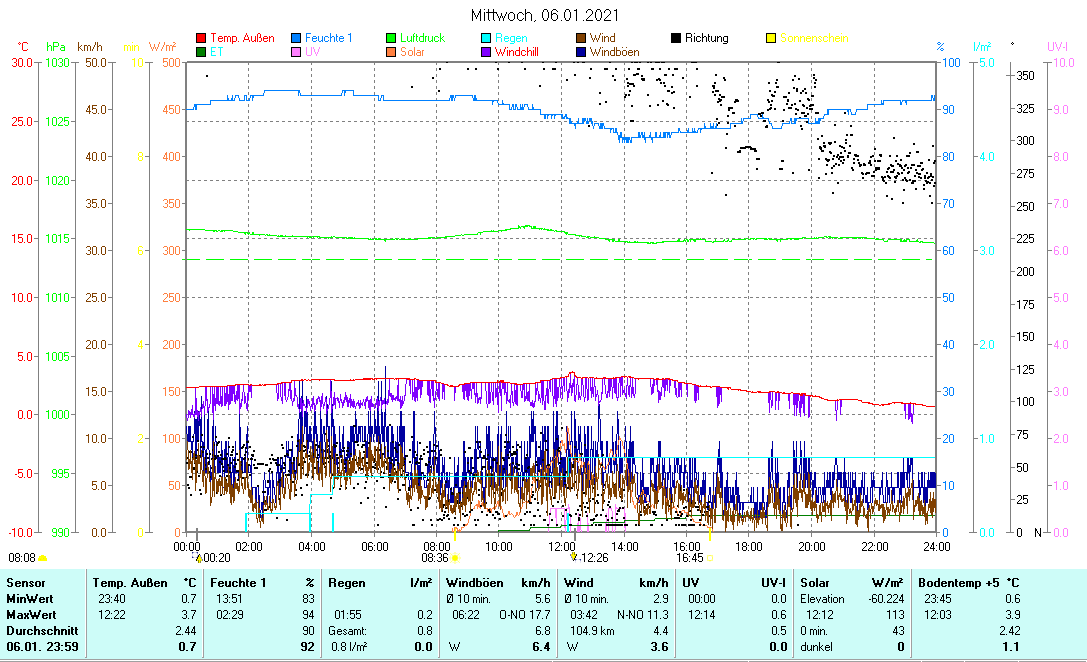Click the moon icon beside 00:20
The width and height of the screenshot is (1087, 662).
click(198, 558)
